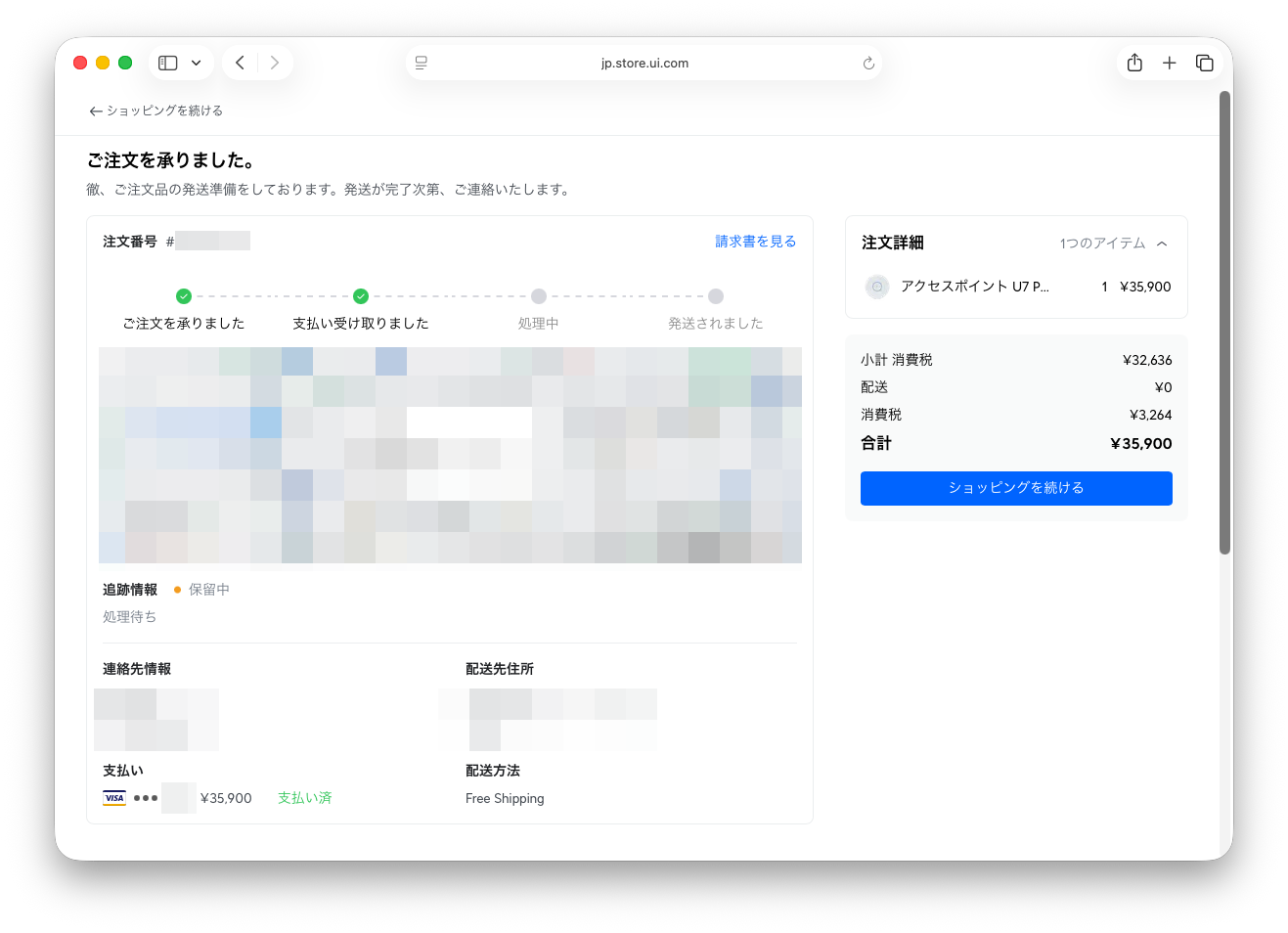The width and height of the screenshot is (1288, 933).
Task: Click the 1つのアイテム summary label
Action: coord(1102,244)
